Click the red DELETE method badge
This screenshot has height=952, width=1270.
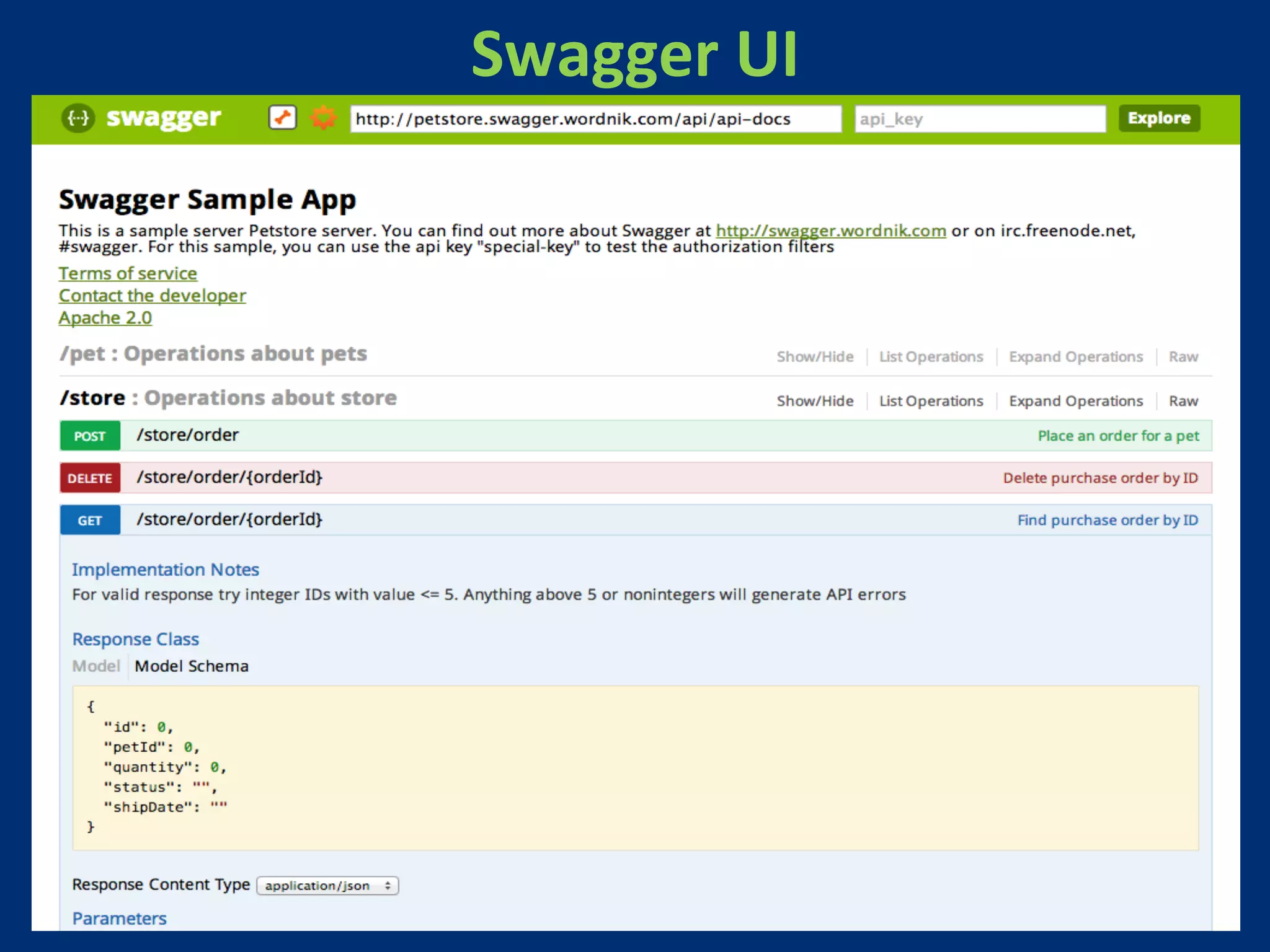coord(90,478)
